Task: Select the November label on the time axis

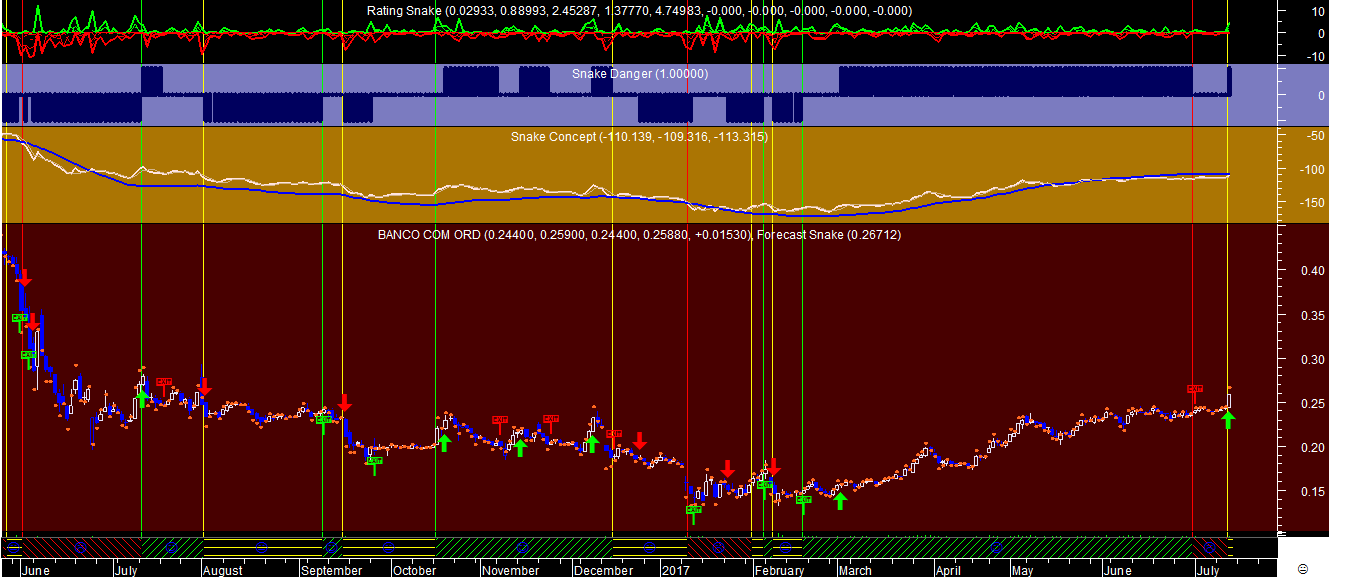Action: click(x=510, y=571)
